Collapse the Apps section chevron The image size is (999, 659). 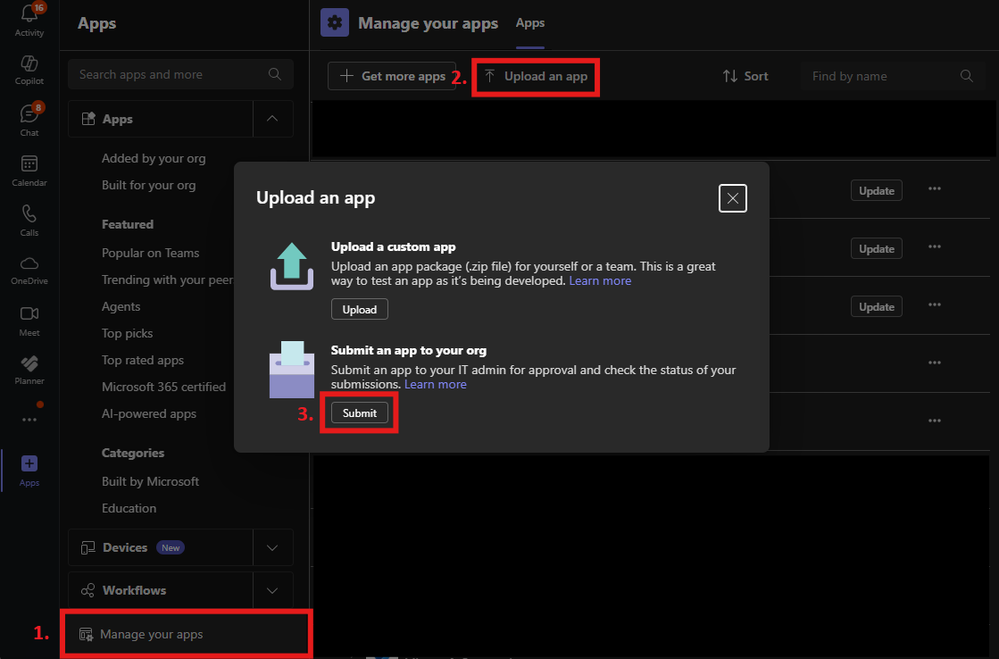[x=273, y=119]
